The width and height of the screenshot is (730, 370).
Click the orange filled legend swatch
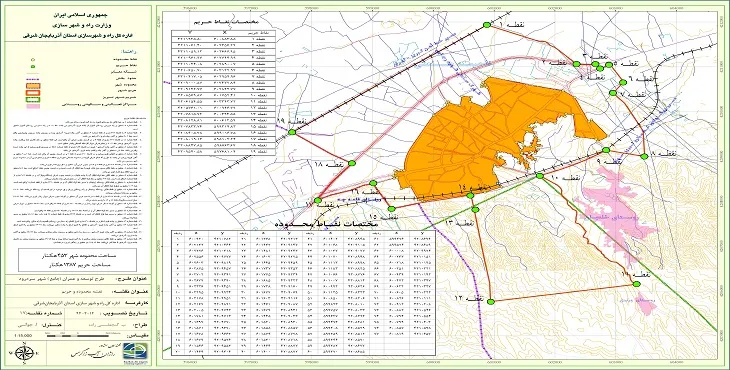pos(33,86)
